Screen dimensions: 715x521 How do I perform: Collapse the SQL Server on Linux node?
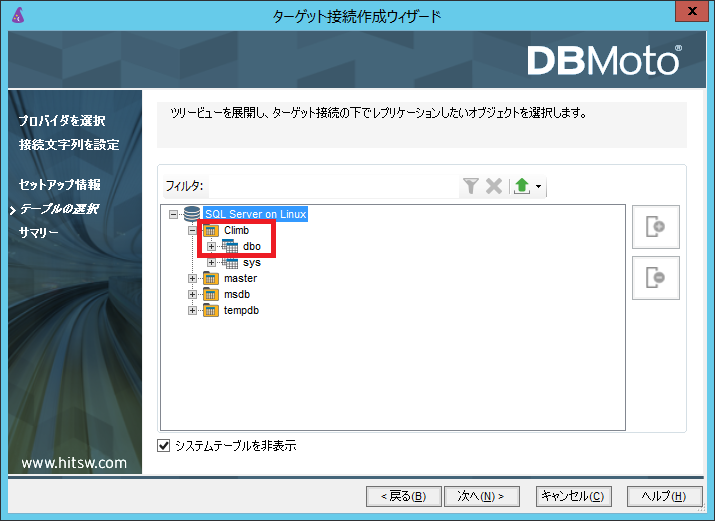pos(173,214)
